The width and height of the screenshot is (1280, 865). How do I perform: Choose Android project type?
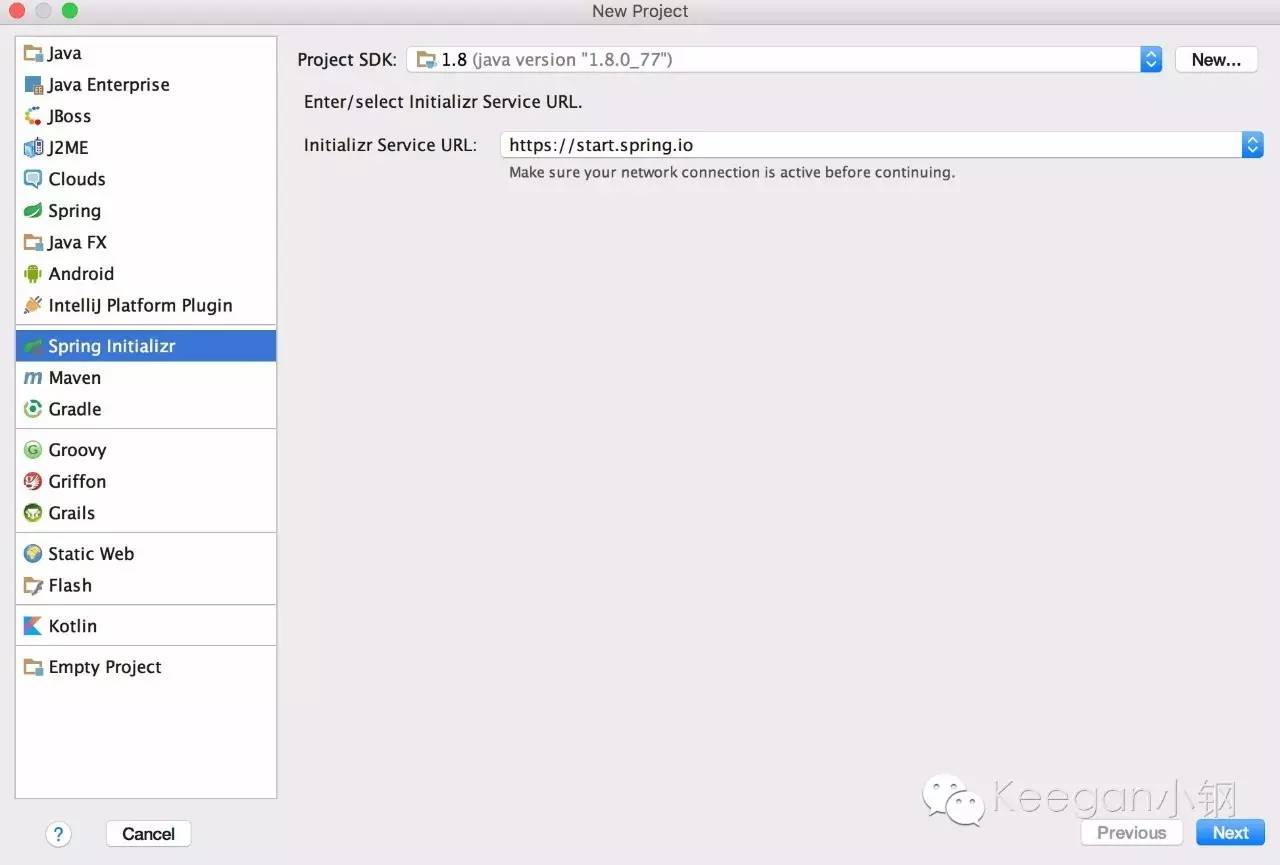coord(81,274)
